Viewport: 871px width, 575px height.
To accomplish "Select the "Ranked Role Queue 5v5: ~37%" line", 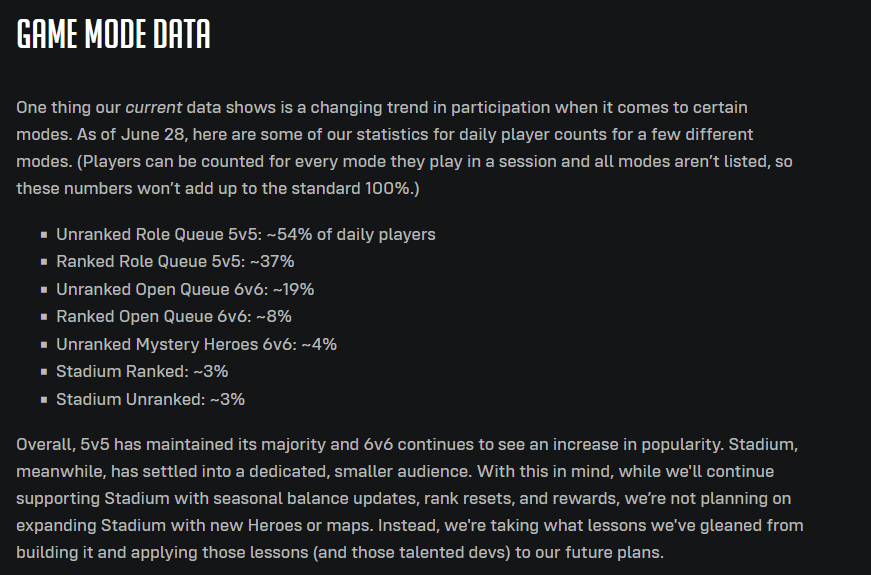I will point(175,262).
